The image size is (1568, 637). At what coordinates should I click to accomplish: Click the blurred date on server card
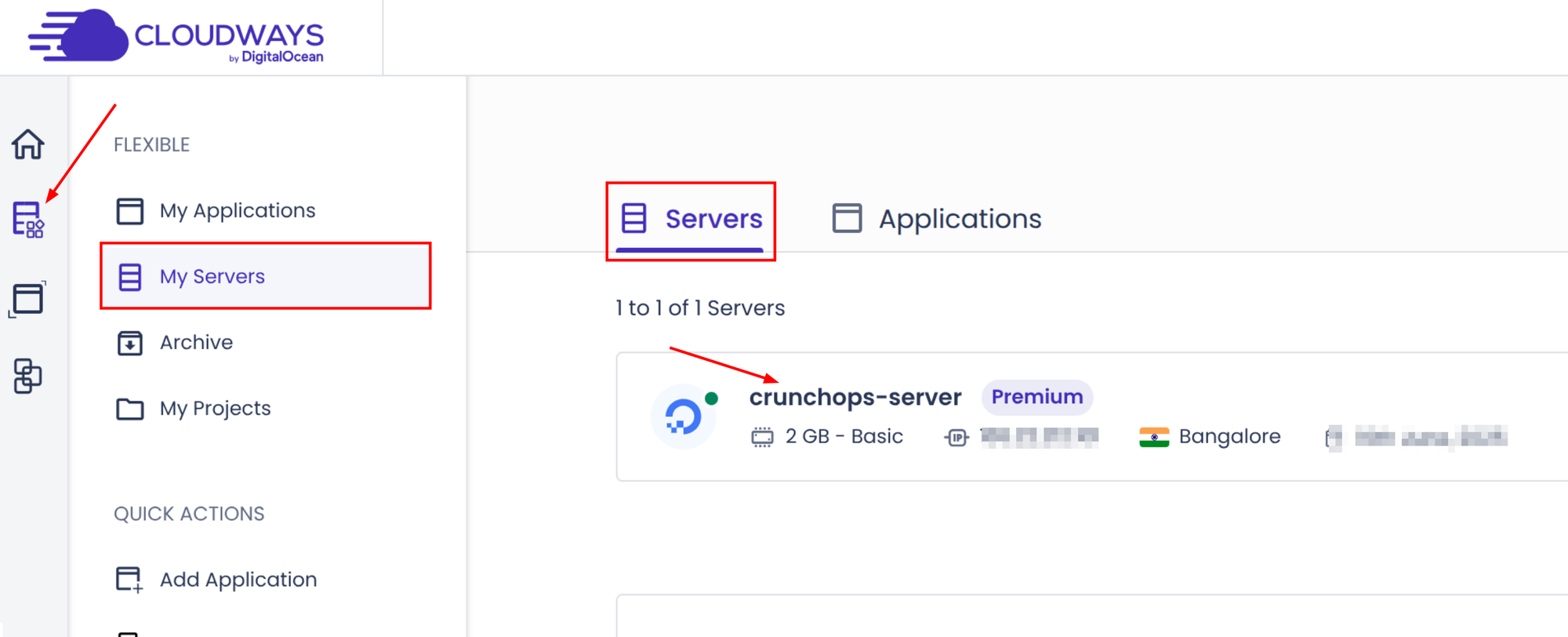tap(1430, 437)
